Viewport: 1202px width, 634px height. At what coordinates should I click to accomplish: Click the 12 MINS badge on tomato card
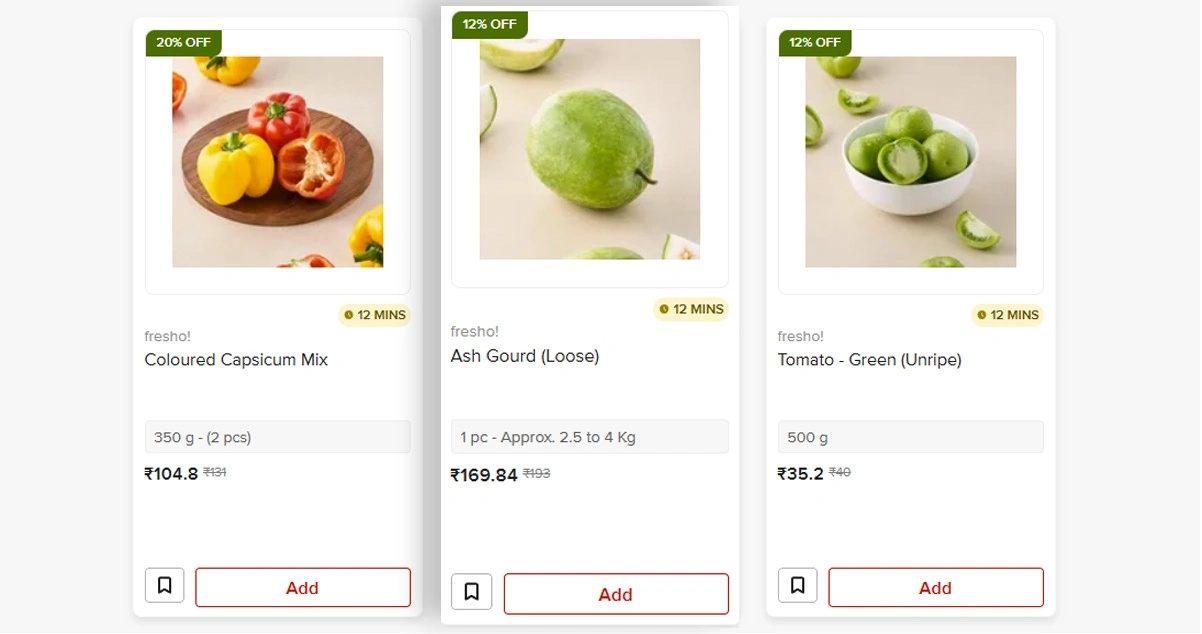point(1008,315)
